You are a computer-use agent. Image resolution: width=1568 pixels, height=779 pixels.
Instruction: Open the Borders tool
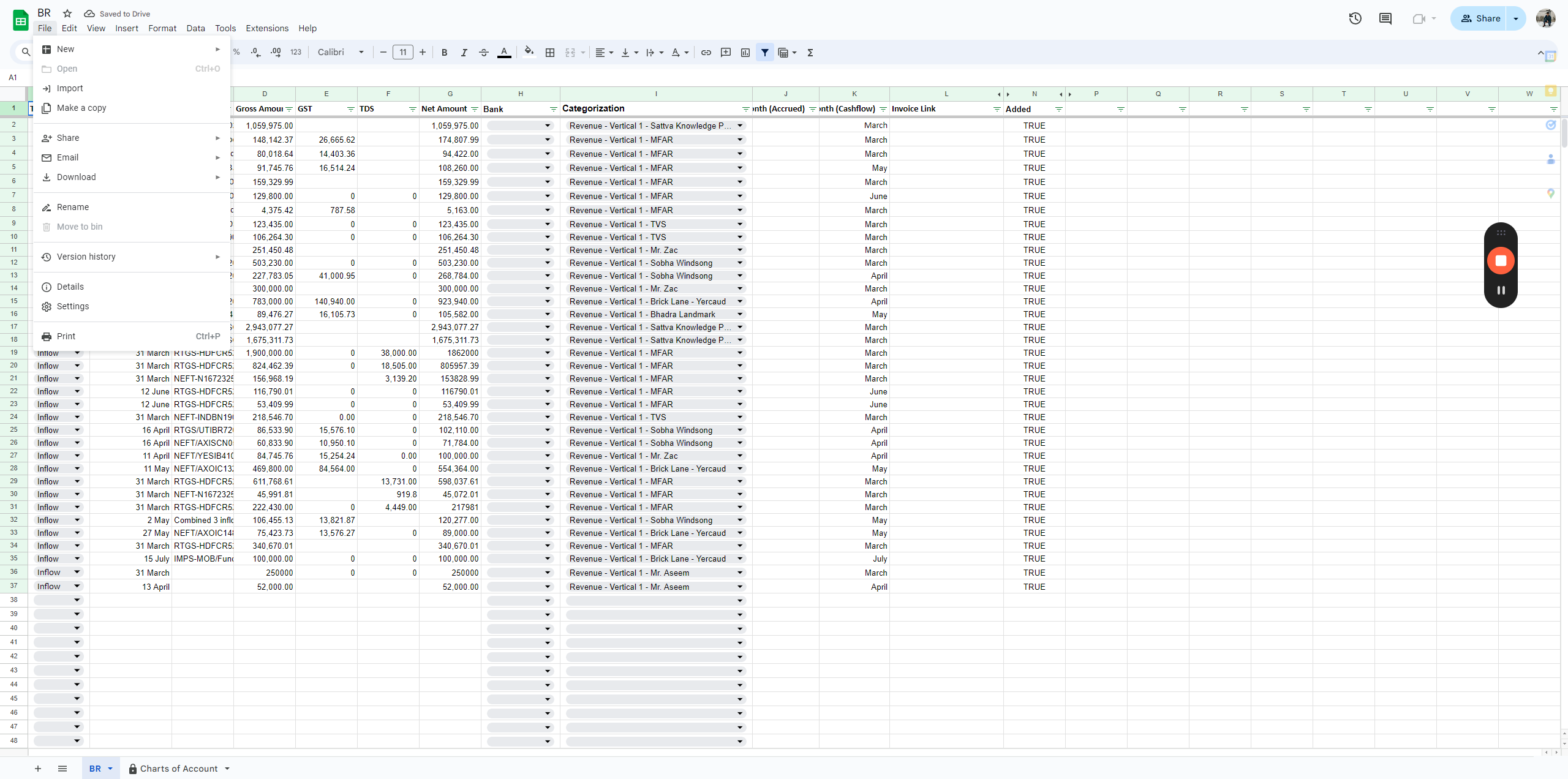point(550,53)
